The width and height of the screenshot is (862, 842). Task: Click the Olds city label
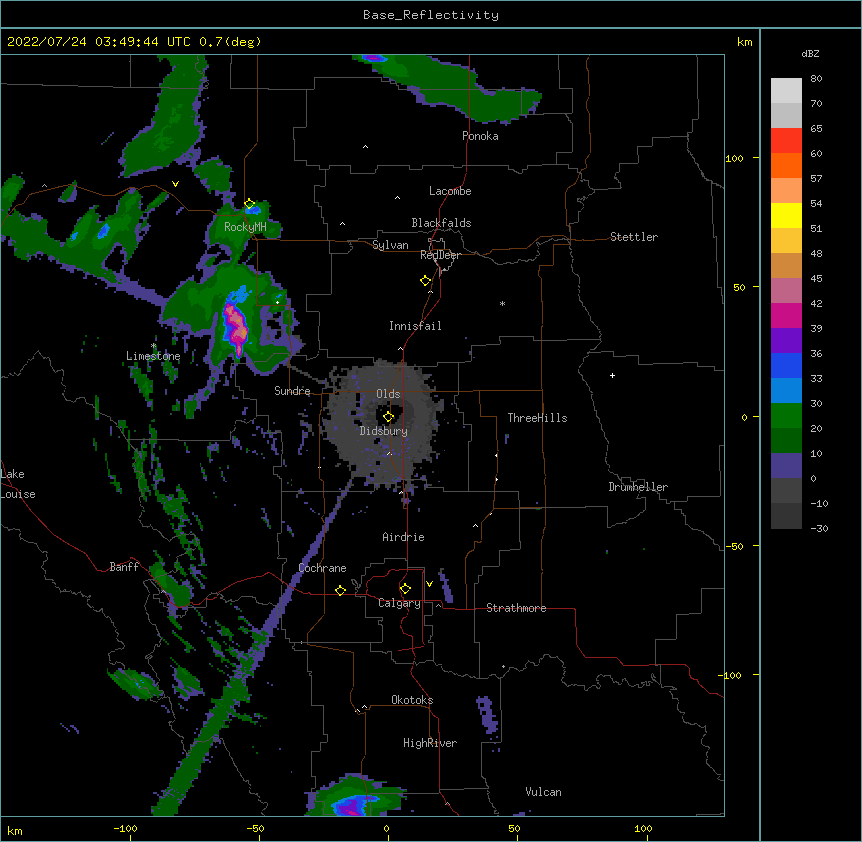tap(388, 394)
